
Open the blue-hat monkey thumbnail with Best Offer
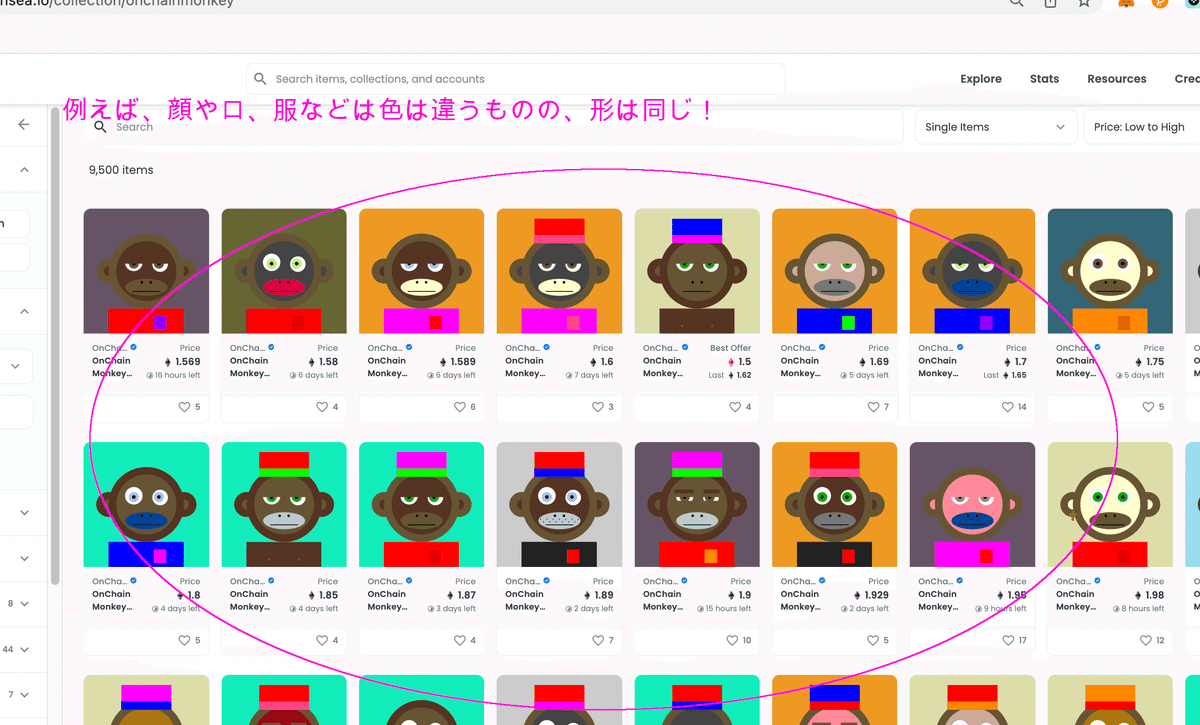[x=697, y=271]
